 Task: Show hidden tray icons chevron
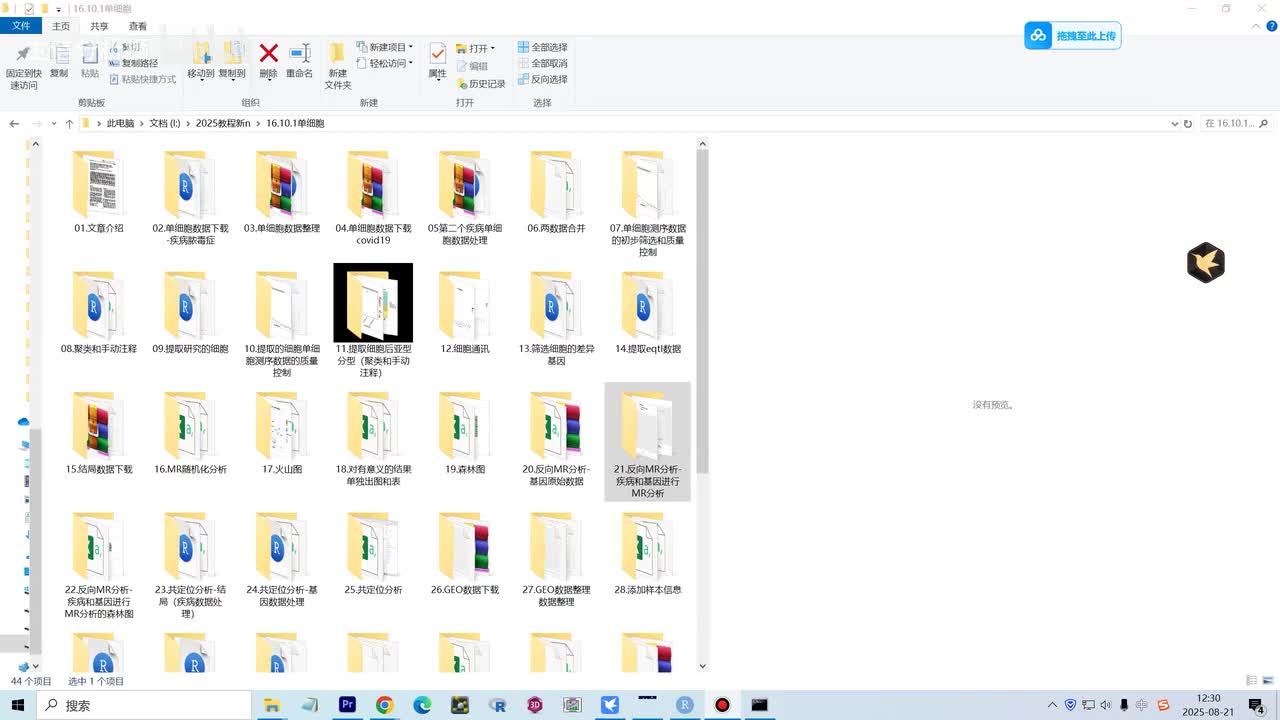tap(1053, 705)
